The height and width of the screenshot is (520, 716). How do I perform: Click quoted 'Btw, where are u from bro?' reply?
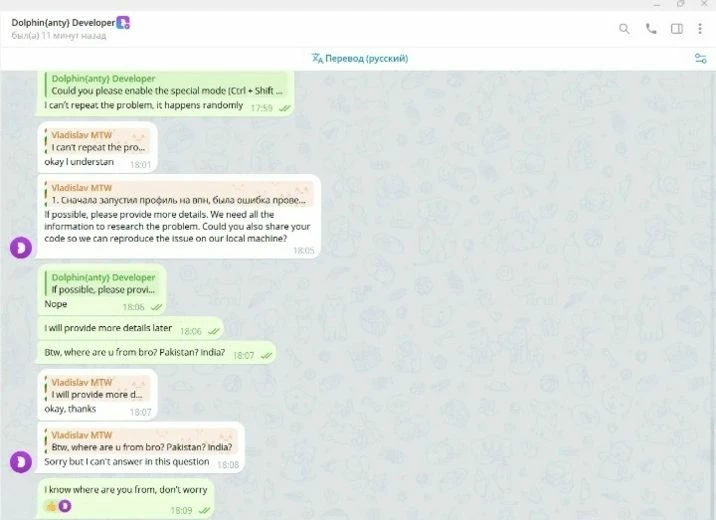click(142, 441)
